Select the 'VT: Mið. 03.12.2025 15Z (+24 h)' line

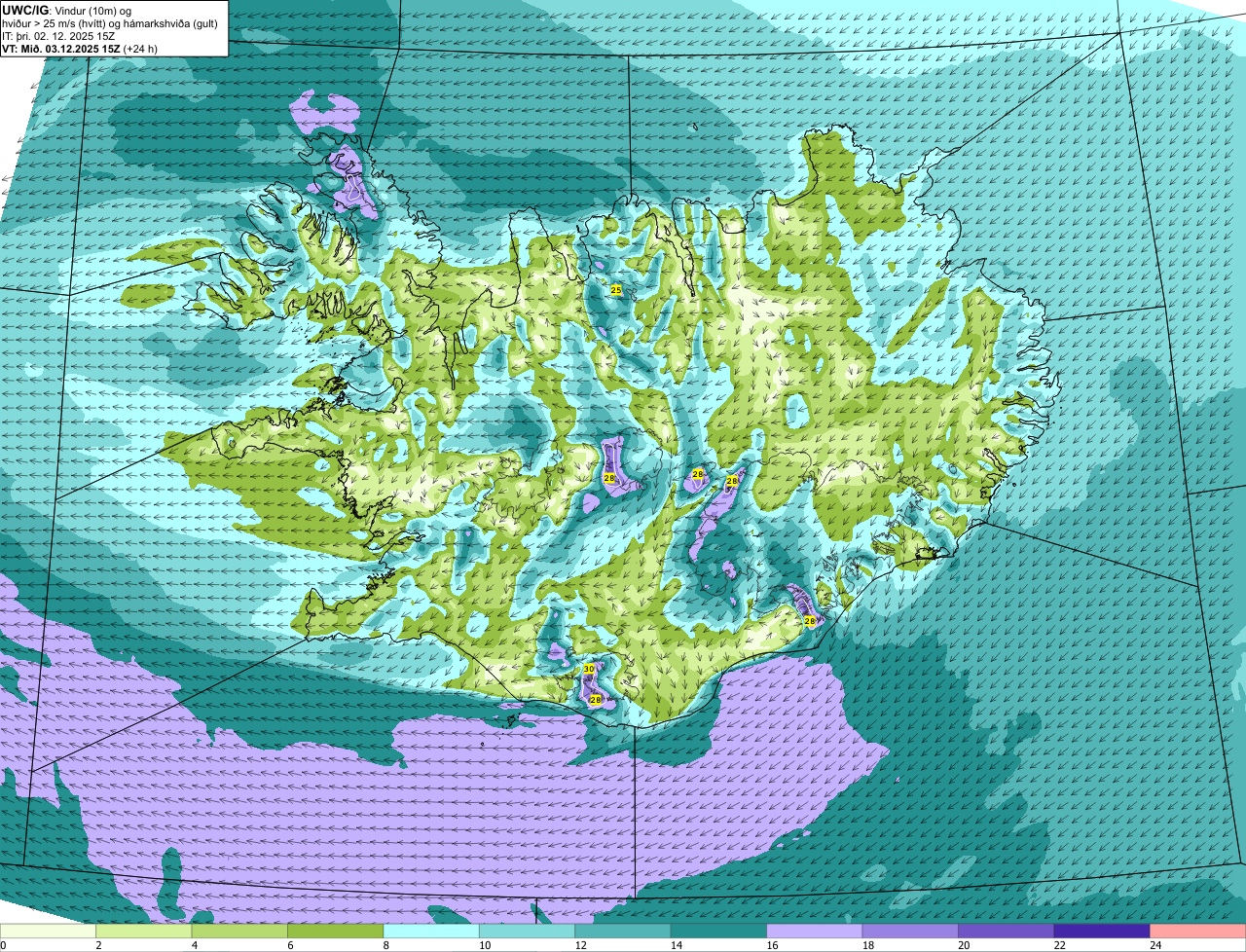tap(80, 49)
